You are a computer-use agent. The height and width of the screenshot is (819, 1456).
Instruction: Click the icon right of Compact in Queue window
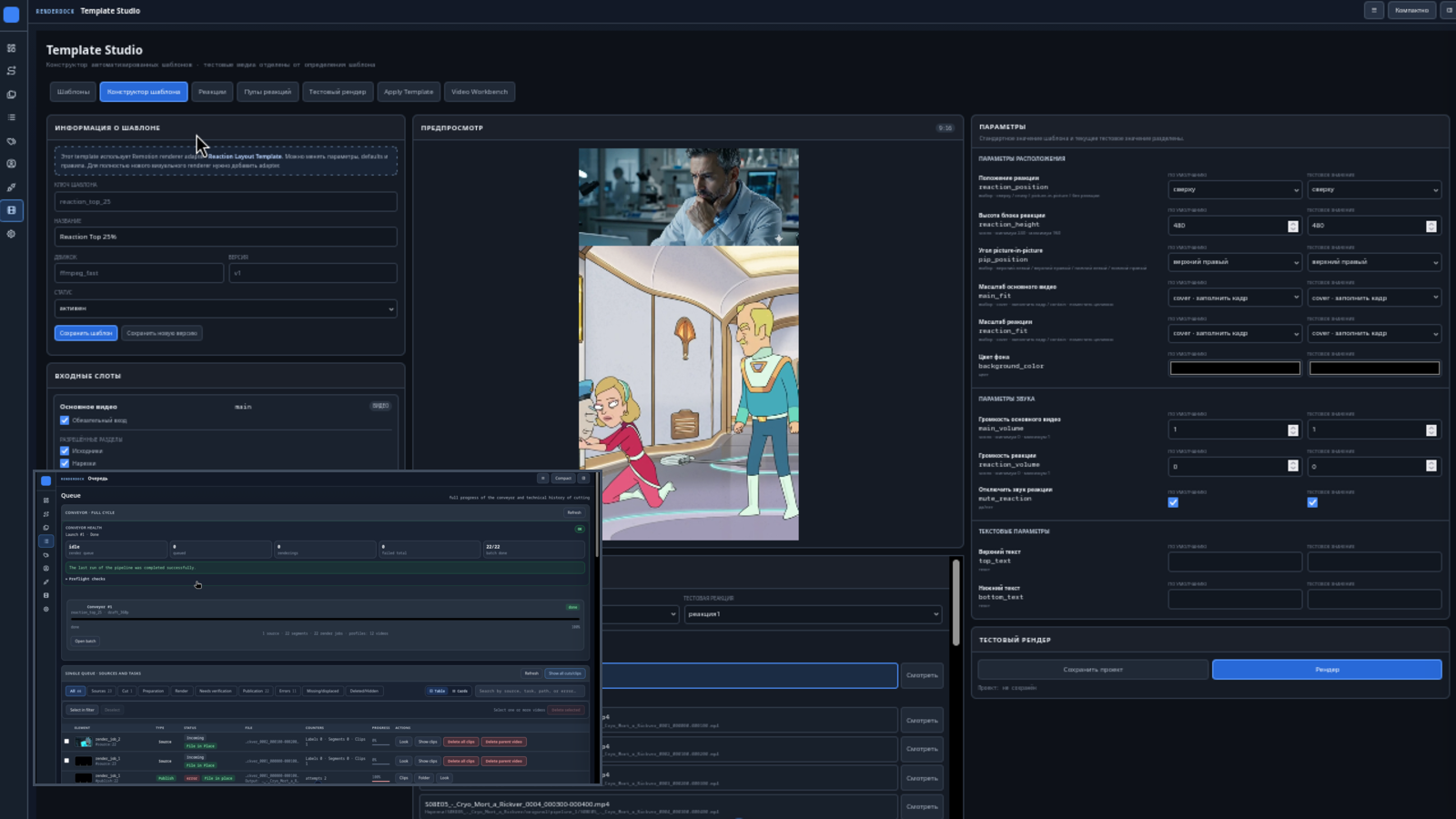pos(584,479)
